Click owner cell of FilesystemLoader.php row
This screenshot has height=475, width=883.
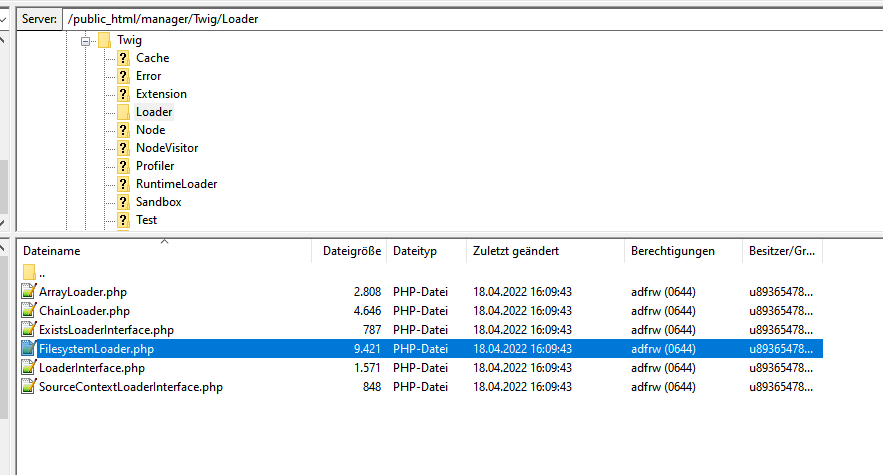click(x=781, y=349)
